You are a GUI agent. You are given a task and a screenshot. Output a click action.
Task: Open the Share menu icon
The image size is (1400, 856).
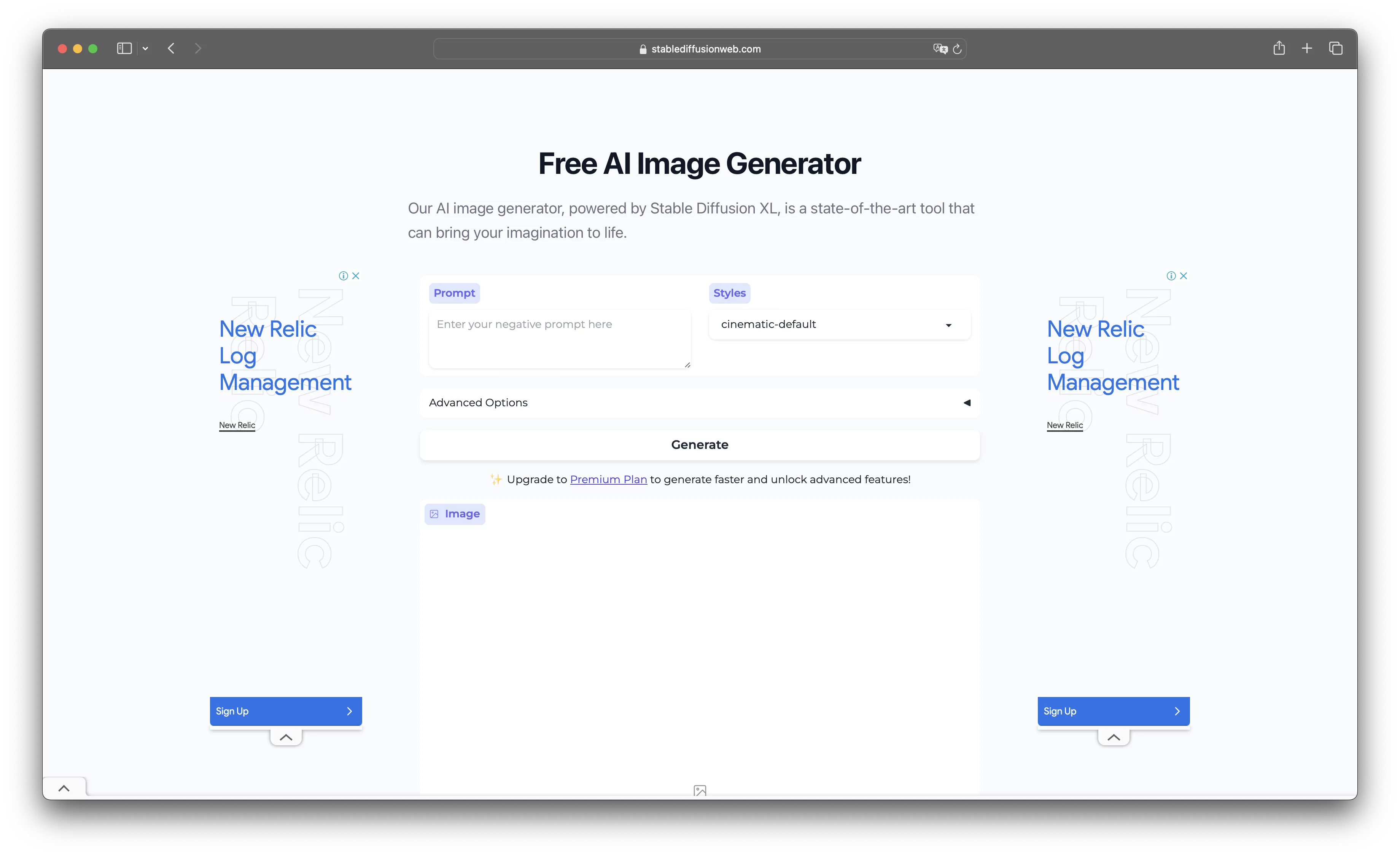1278,48
